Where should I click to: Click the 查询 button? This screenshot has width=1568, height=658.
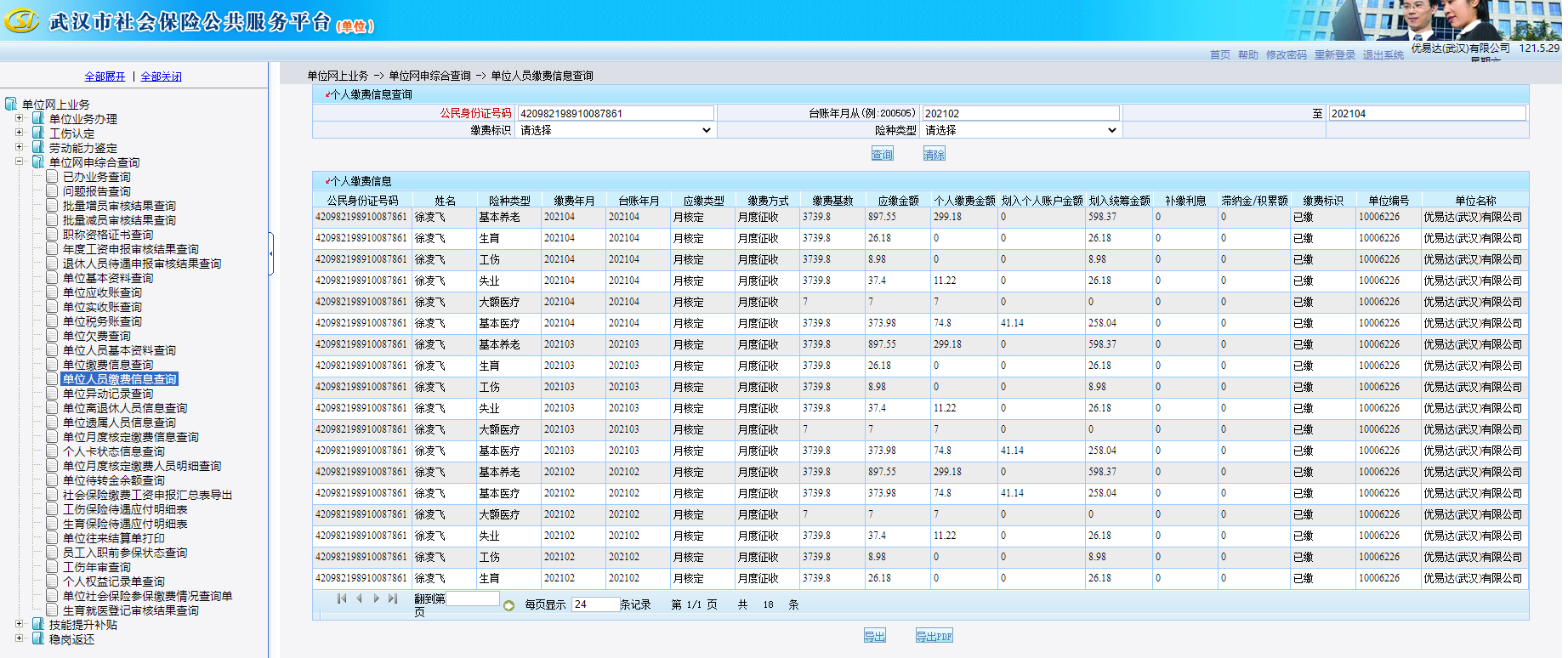point(882,154)
